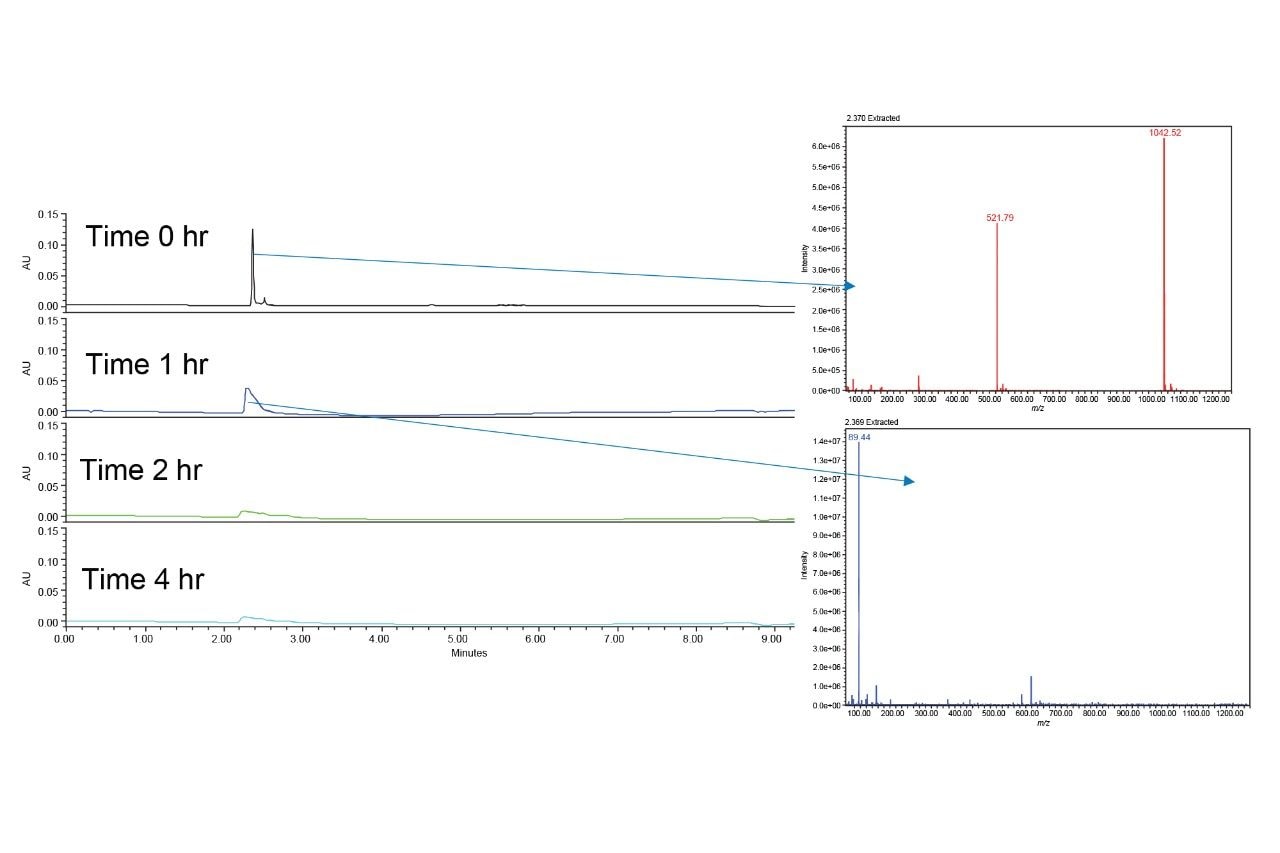Click the 'Time 0 hr' label
Image resolution: width=1280 pixels, height=853 pixels.
pos(147,237)
